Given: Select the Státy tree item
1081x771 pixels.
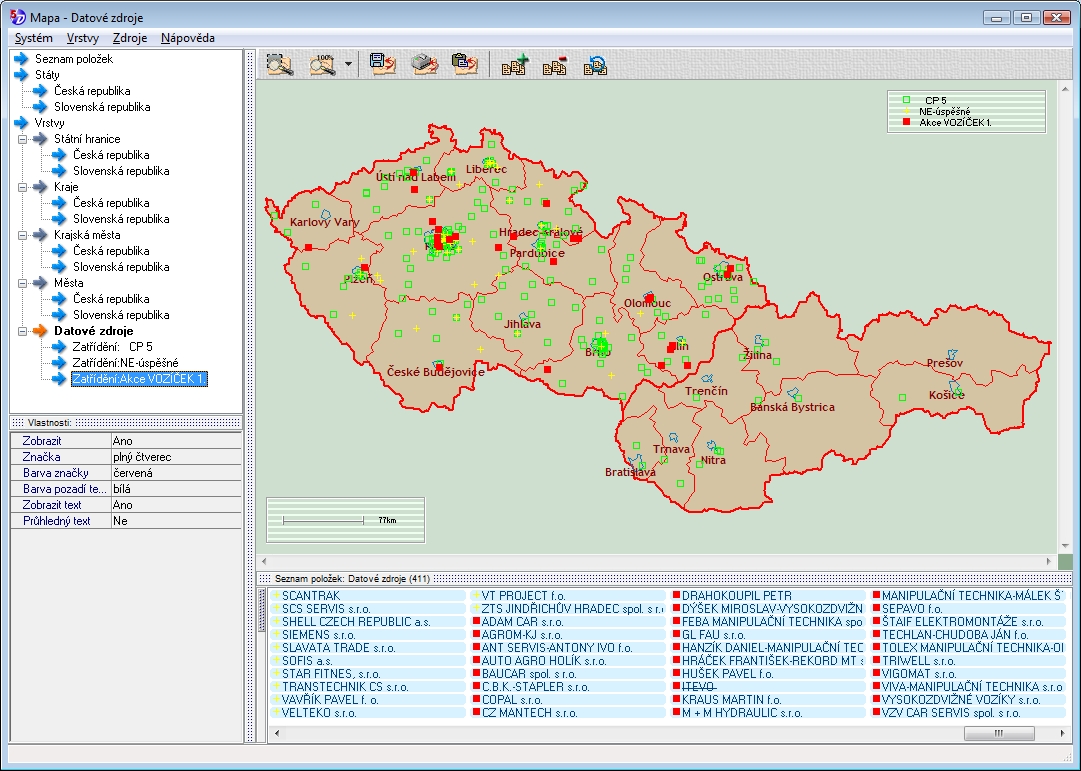Looking at the screenshot, I should 47,75.
